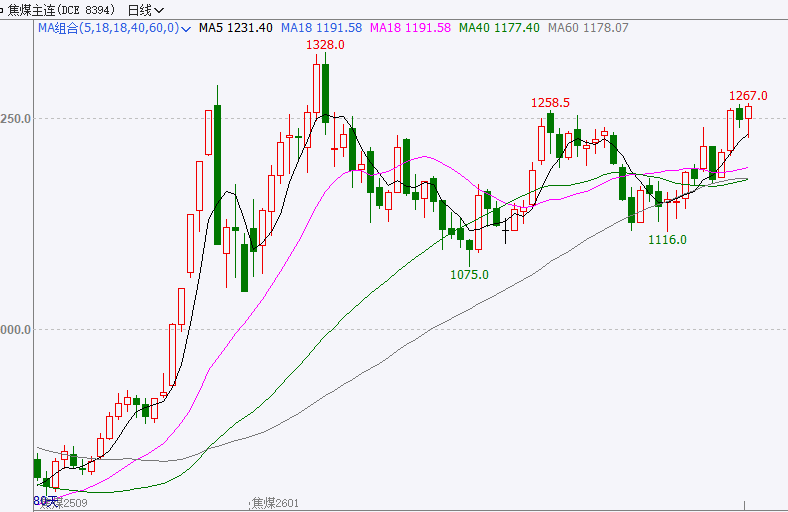Click the 80天 day-count label

(x=44, y=500)
